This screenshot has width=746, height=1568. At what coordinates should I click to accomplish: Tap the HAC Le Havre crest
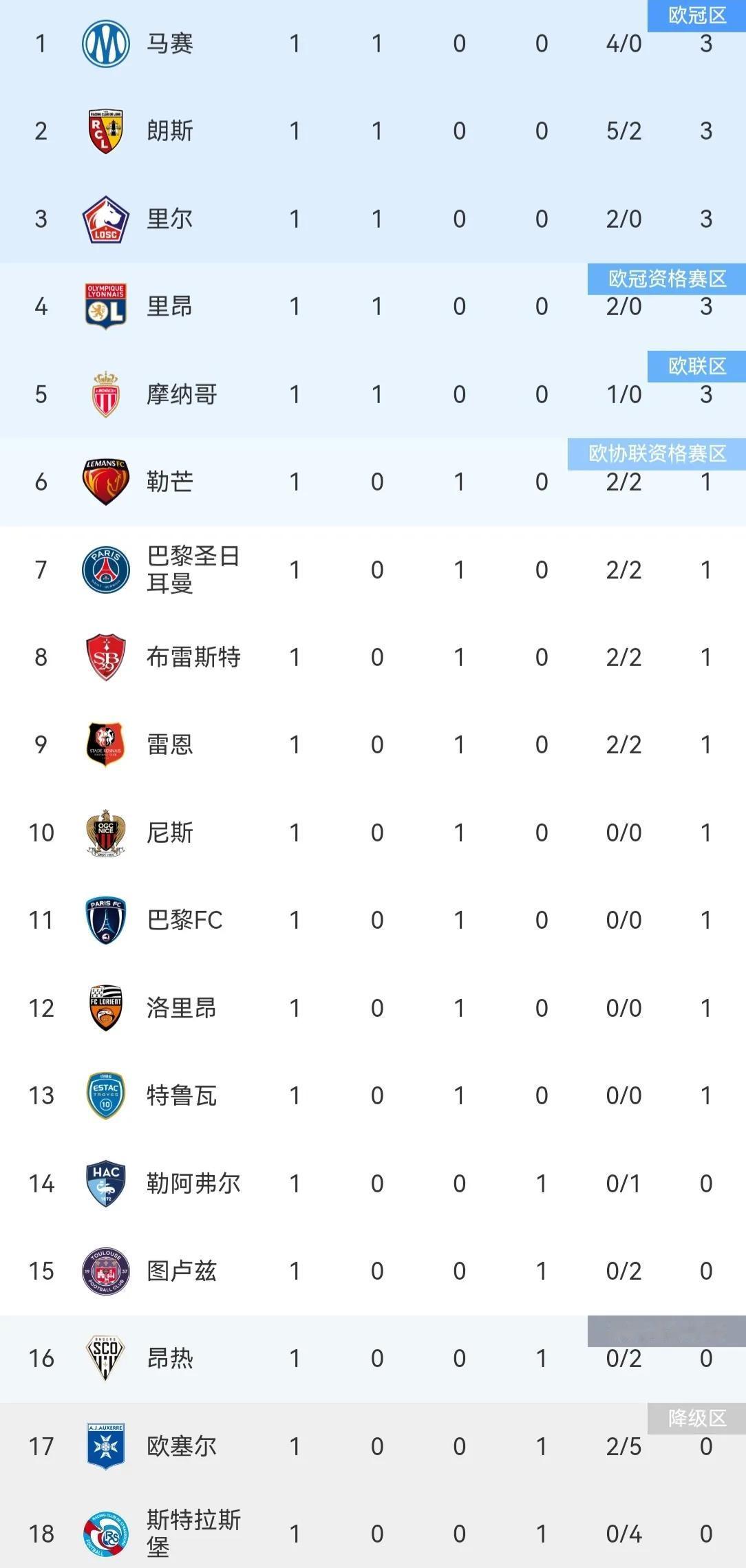tap(105, 1183)
